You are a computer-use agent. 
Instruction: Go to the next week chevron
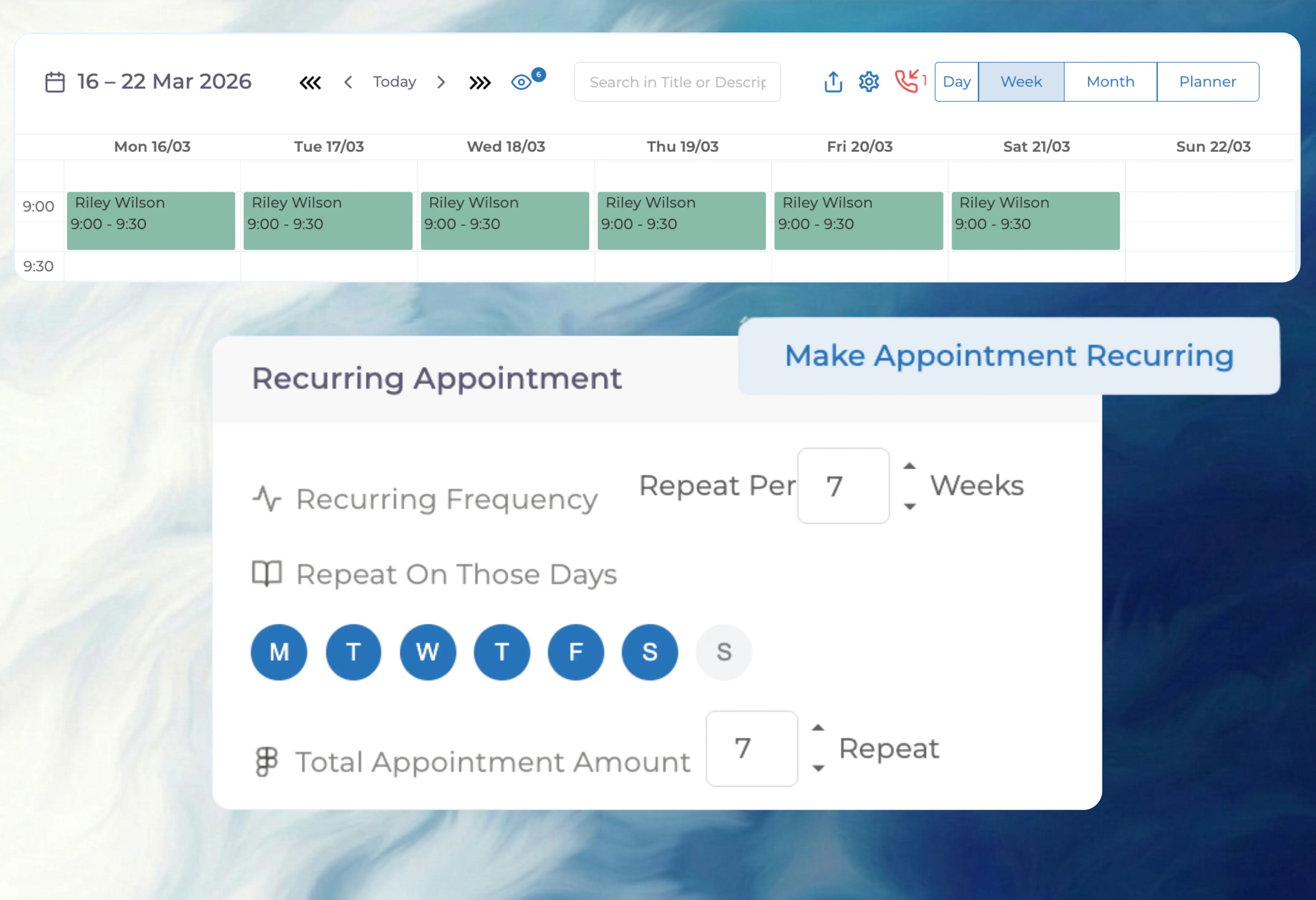click(x=441, y=82)
